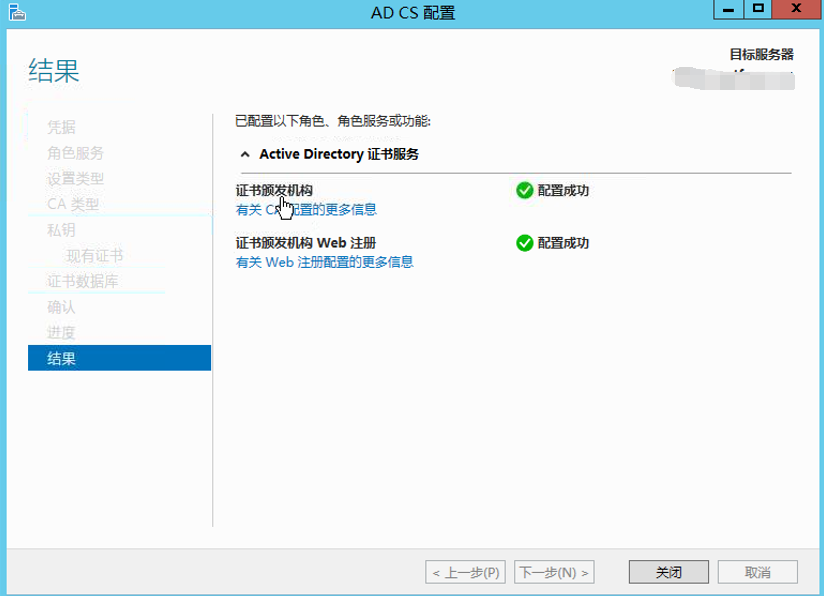Viewport: 824px width, 596px height.
Task: Collapse the Active Directory 证书服务 section
Action: 245,155
